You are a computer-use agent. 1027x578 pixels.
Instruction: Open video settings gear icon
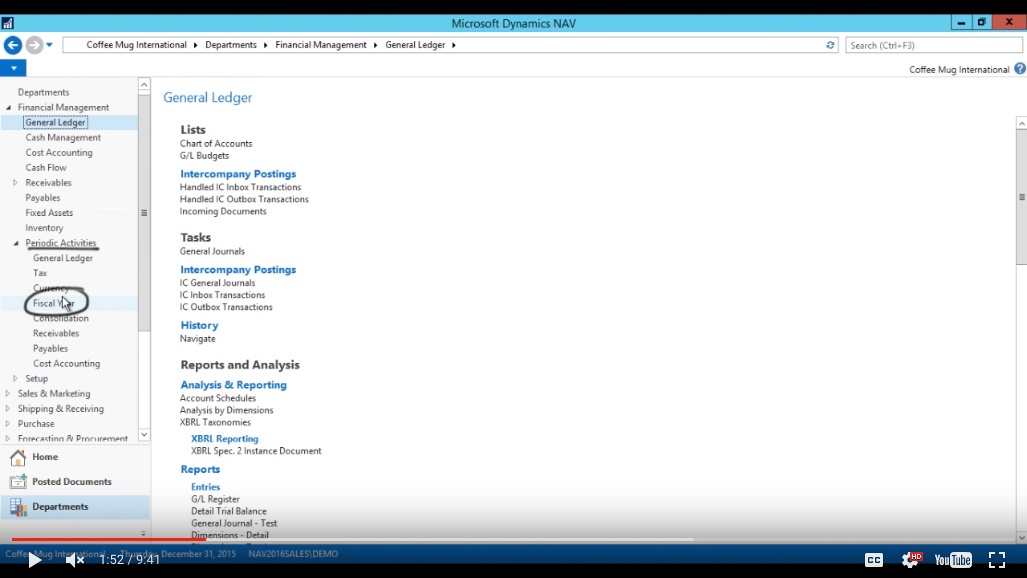(910, 560)
